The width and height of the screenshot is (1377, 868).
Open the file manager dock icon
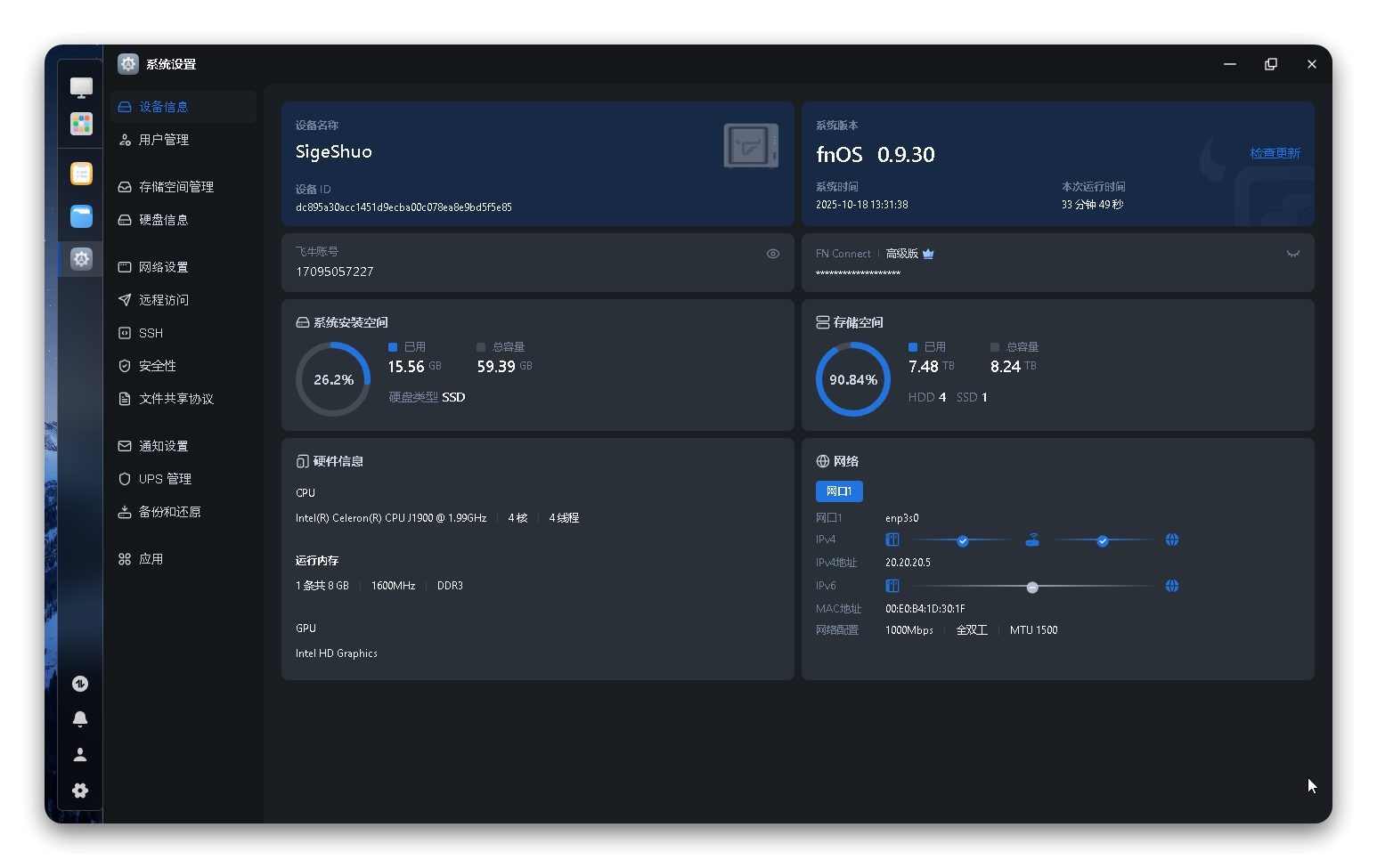click(81, 216)
